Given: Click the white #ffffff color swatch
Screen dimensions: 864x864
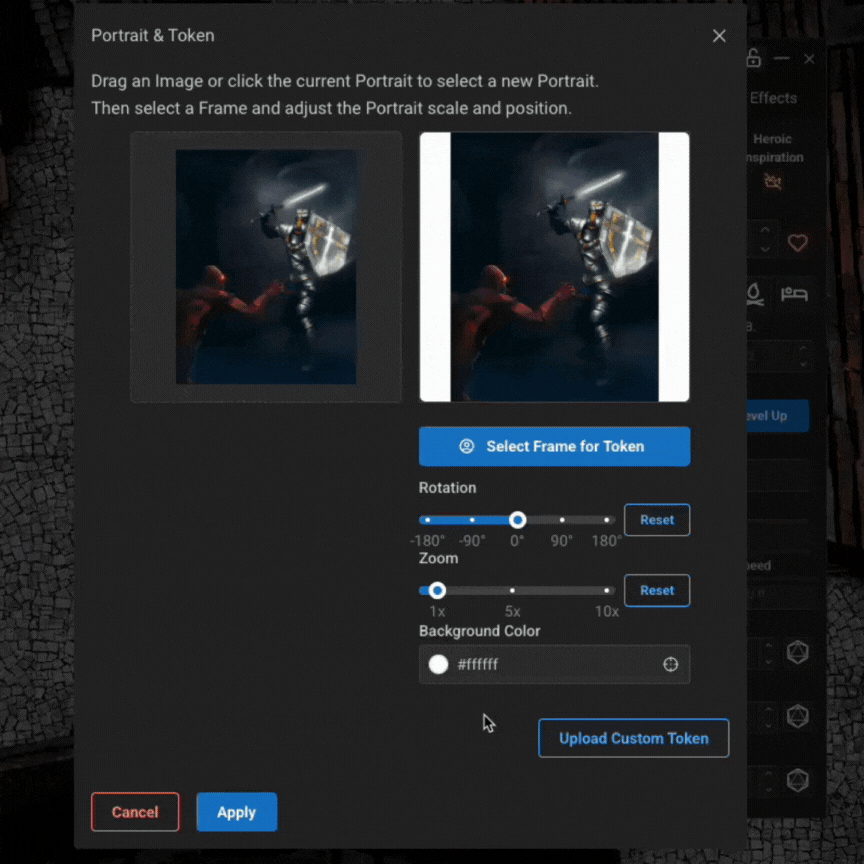Looking at the screenshot, I should [x=438, y=664].
